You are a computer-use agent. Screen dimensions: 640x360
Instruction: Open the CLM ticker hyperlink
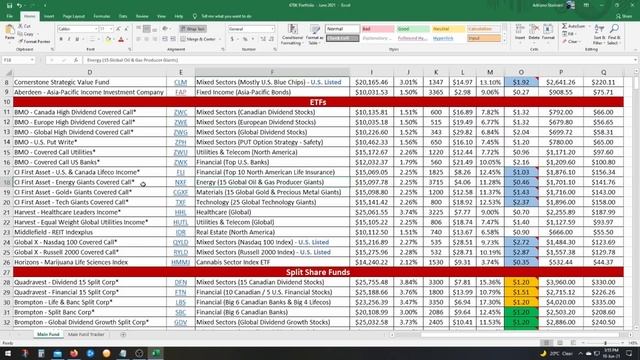coord(180,82)
